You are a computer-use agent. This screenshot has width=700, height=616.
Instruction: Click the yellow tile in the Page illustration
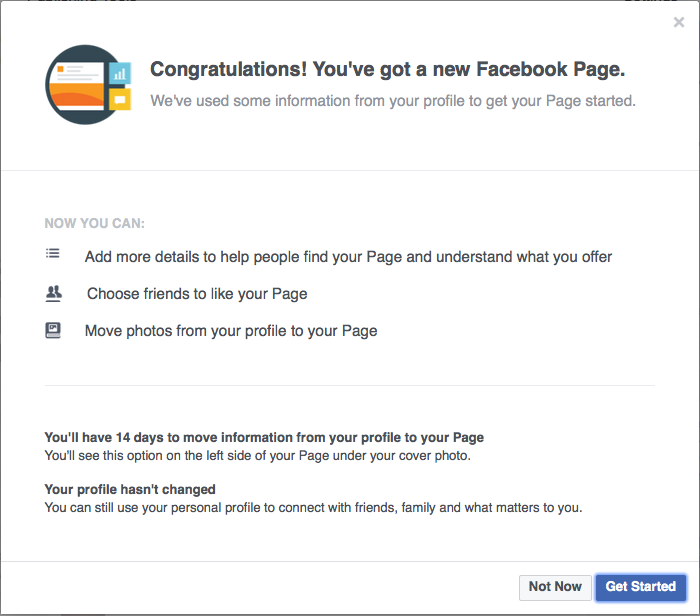point(120,99)
